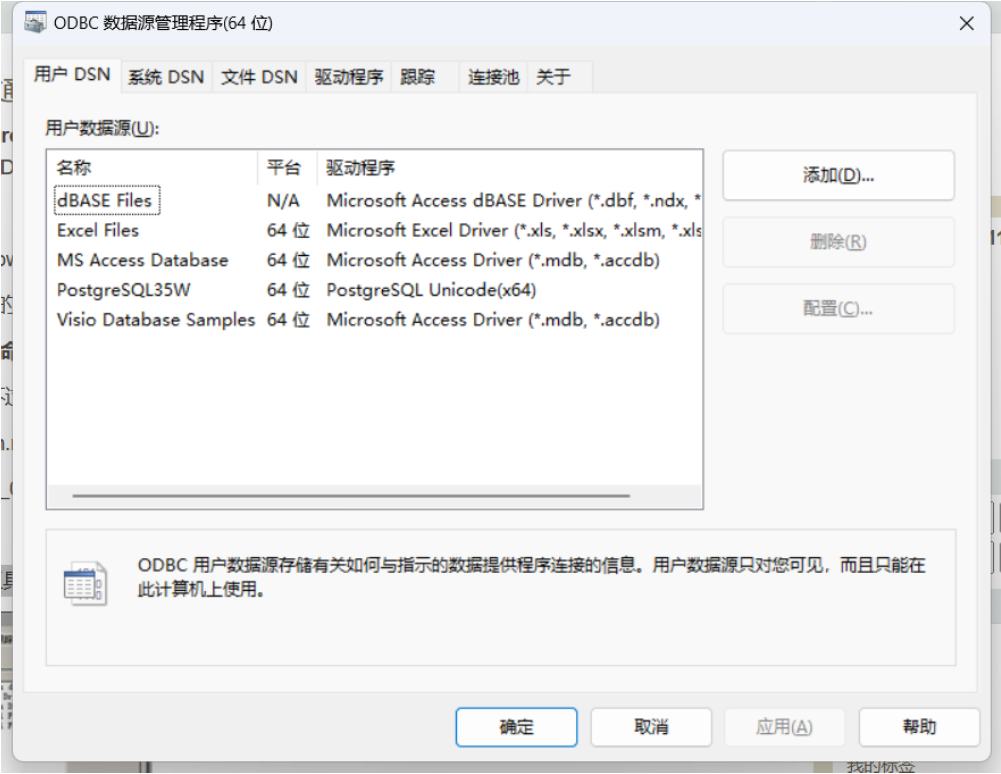Image resolution: width=1001 pixels, height=774 pixels.
Task: Switch to the 用户 DSN tab
Action: [x=72, y=75]
